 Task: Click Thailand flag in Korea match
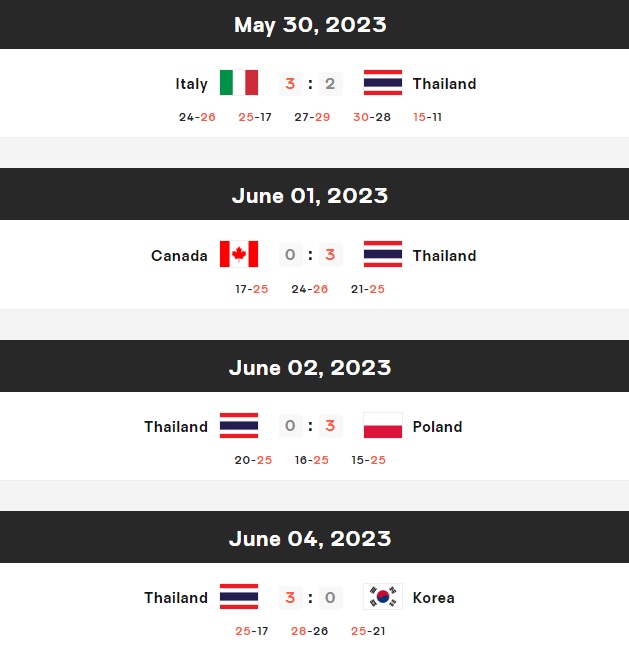(239, 597)
